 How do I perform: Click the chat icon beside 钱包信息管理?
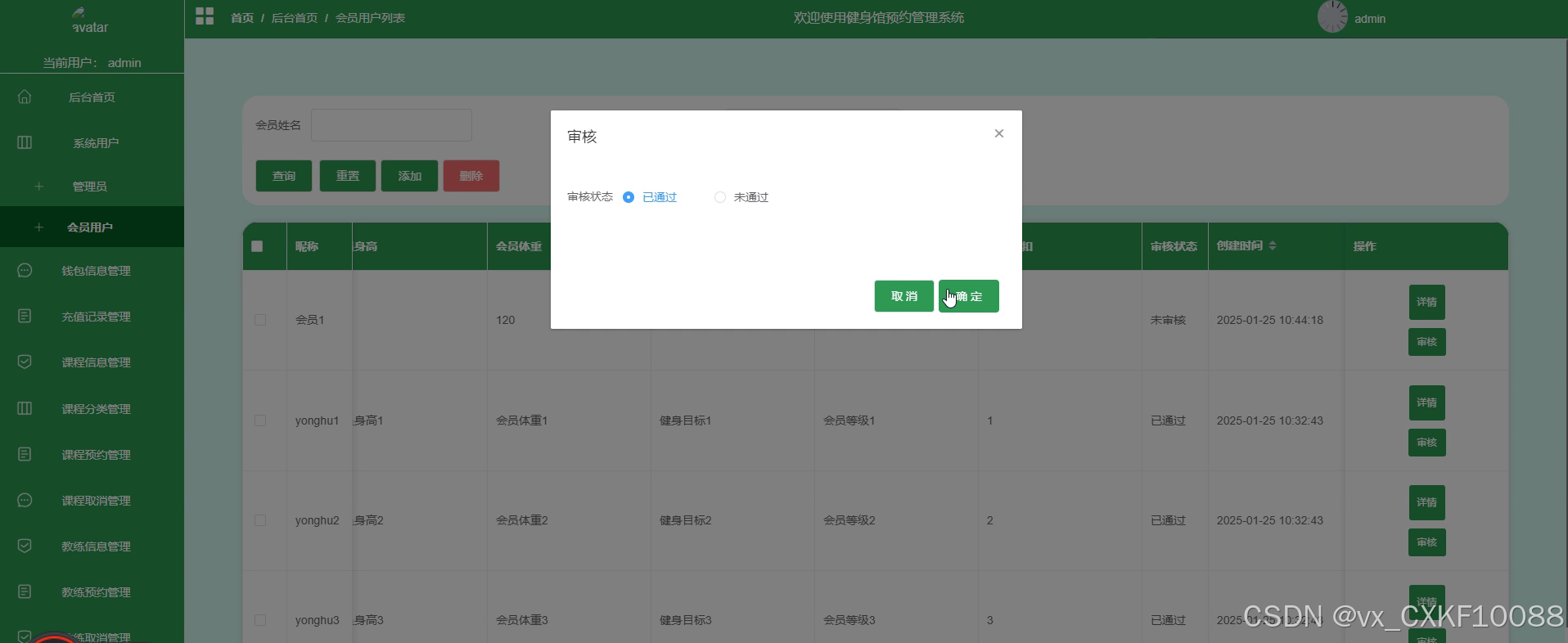pos(25,270)
